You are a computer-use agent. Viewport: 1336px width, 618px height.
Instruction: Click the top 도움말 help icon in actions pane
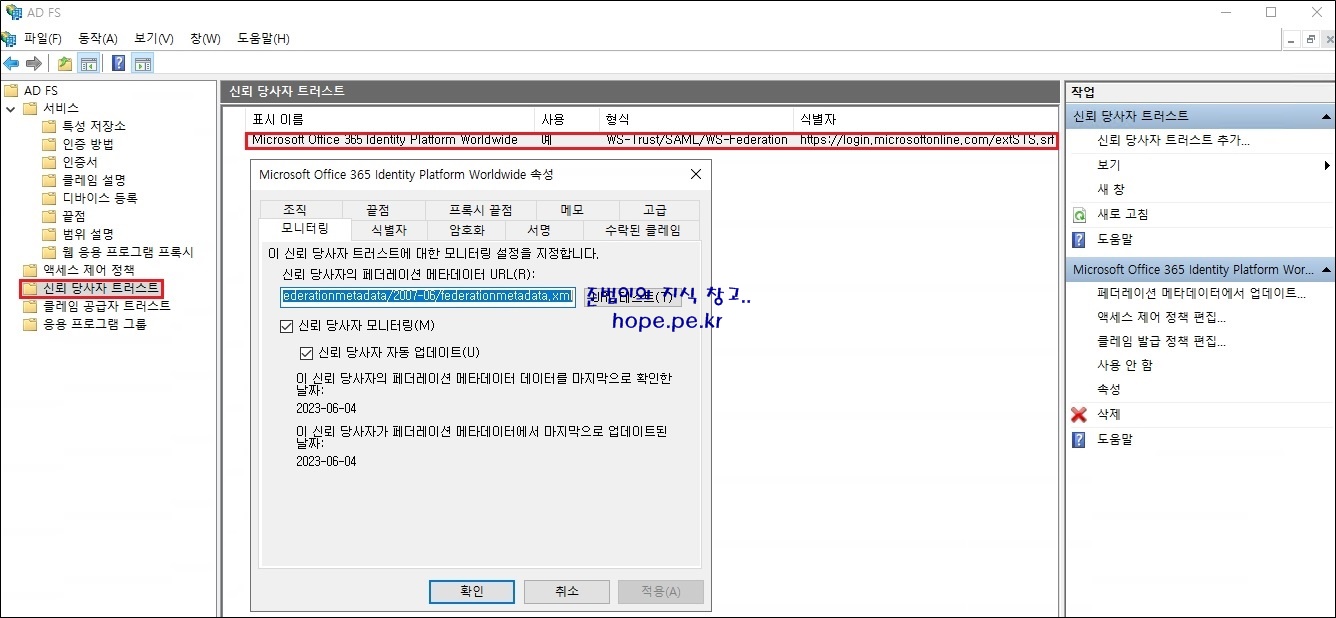pos(1079,240)
